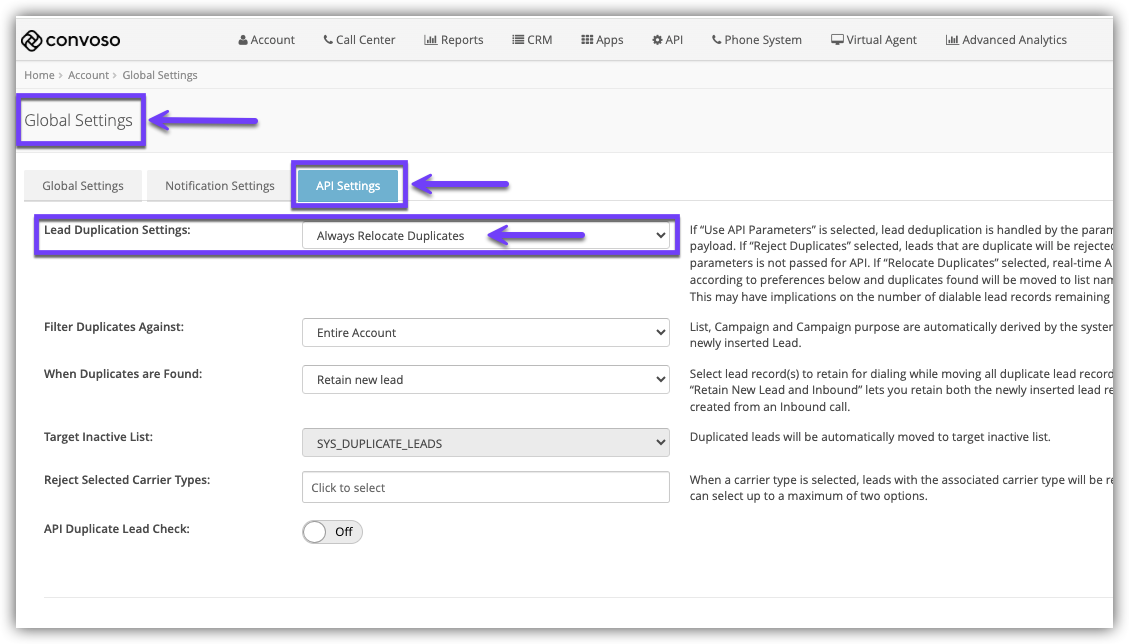The width and height of the screenshot is (1129, 644).
Task: Click the API gear icon
Action: click(657, 40)
